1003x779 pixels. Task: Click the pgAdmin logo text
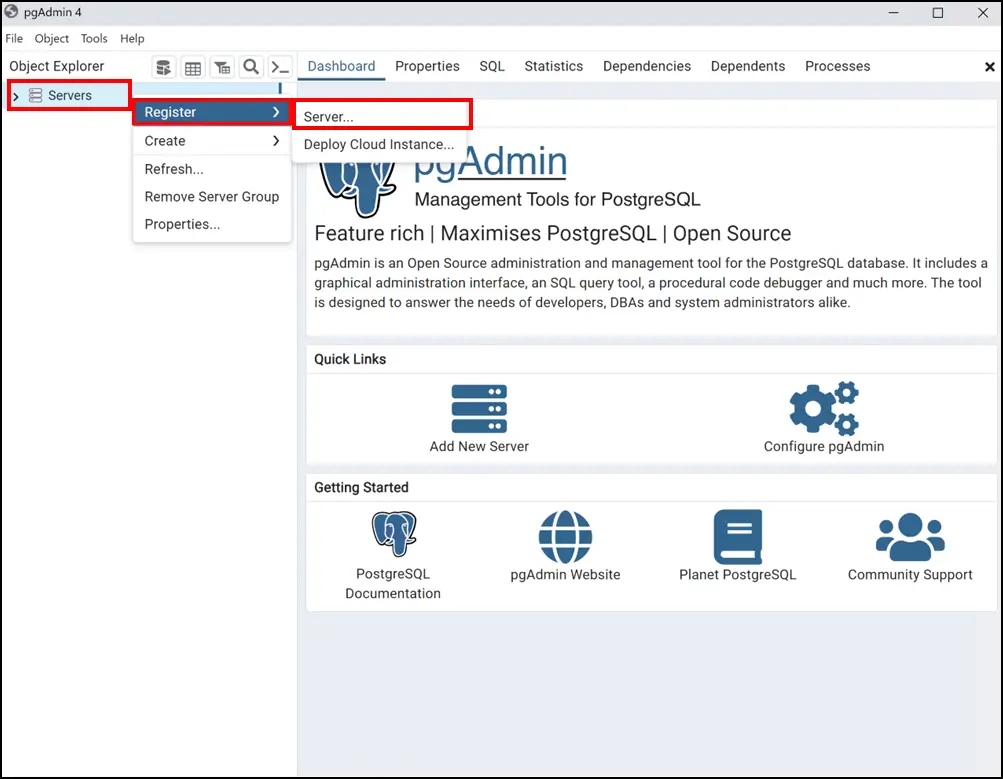[490, 161]
